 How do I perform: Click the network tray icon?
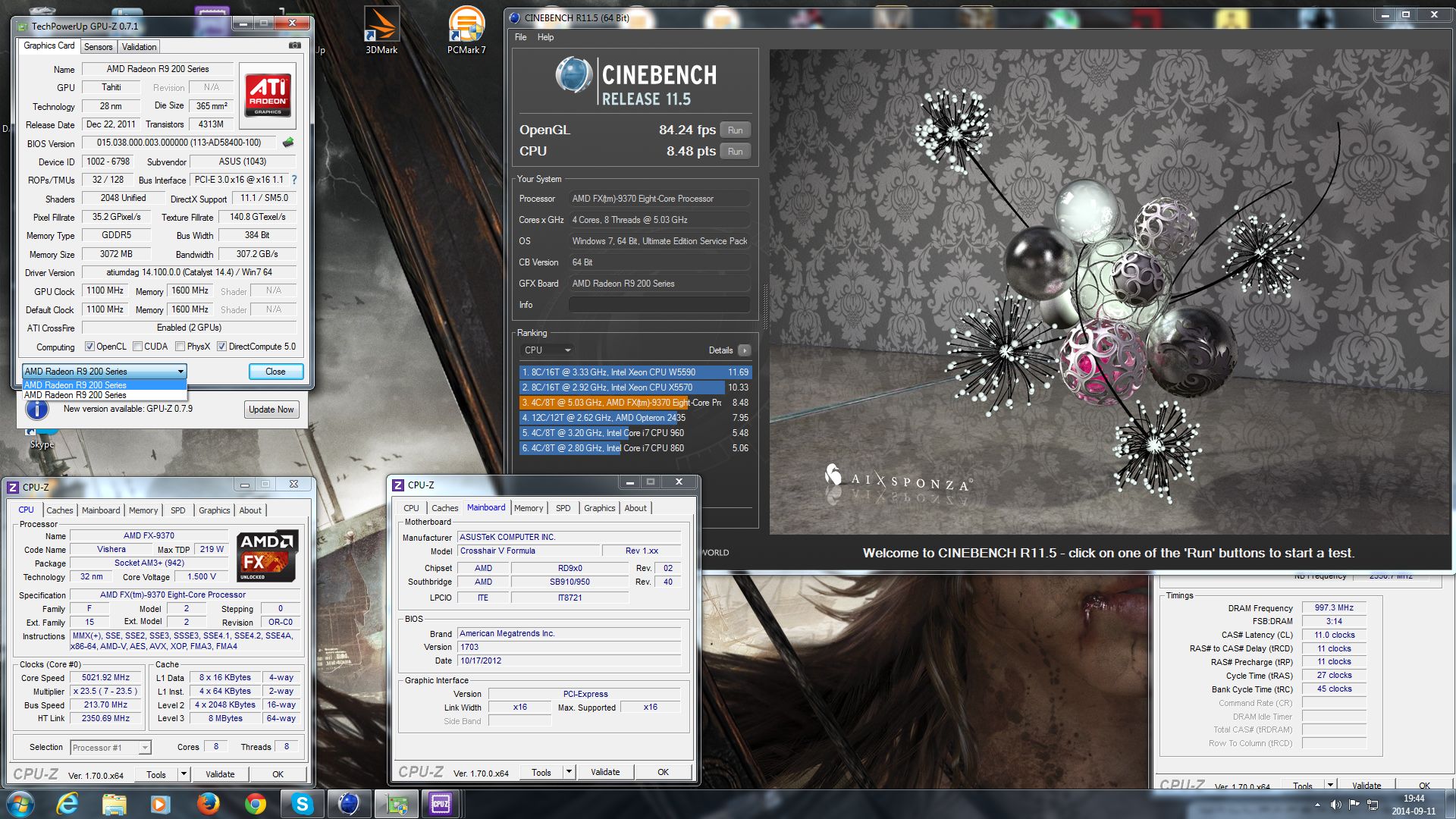tap(1373, 805)
